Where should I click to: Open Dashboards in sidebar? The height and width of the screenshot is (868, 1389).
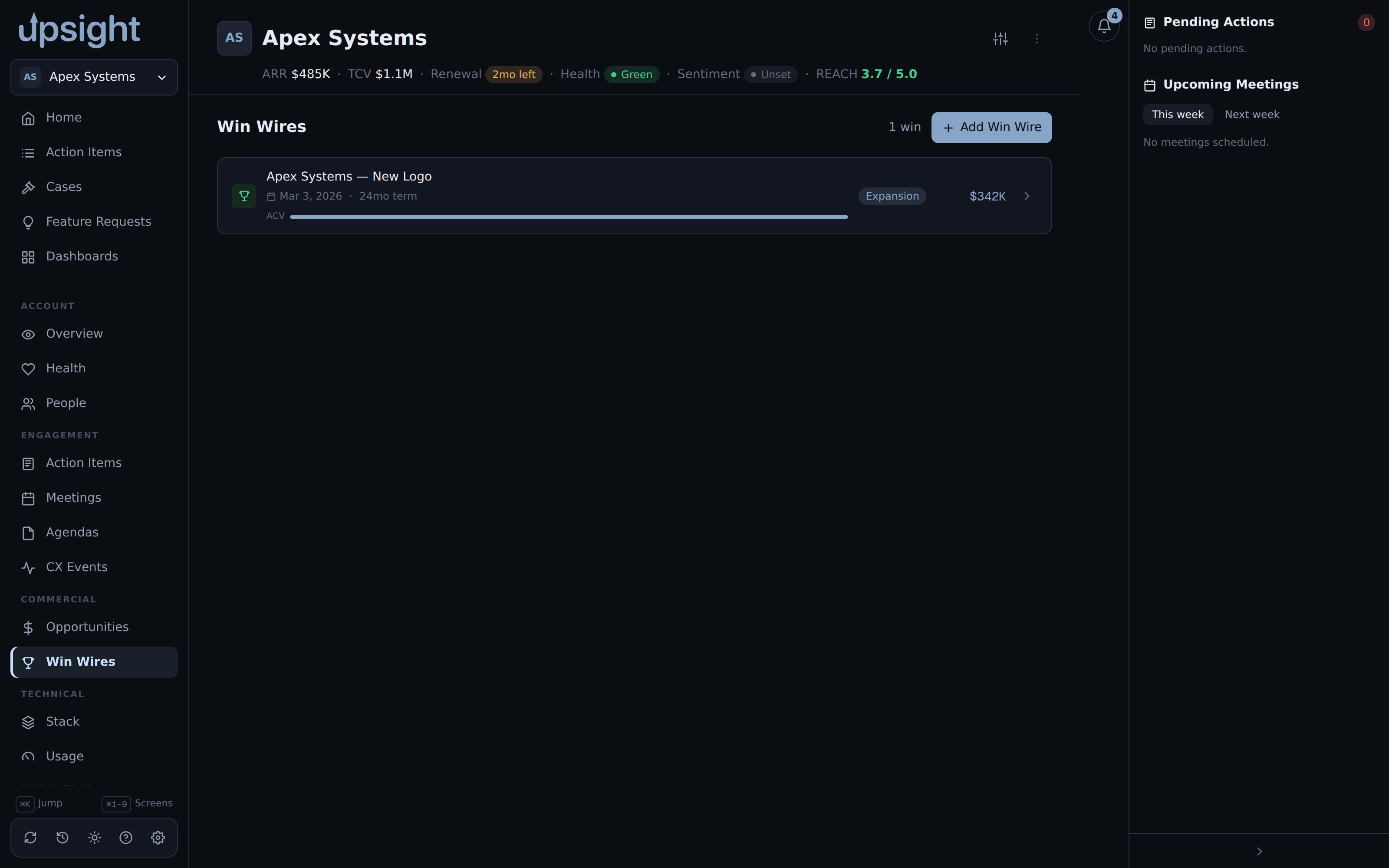click(x=94, y=256)
